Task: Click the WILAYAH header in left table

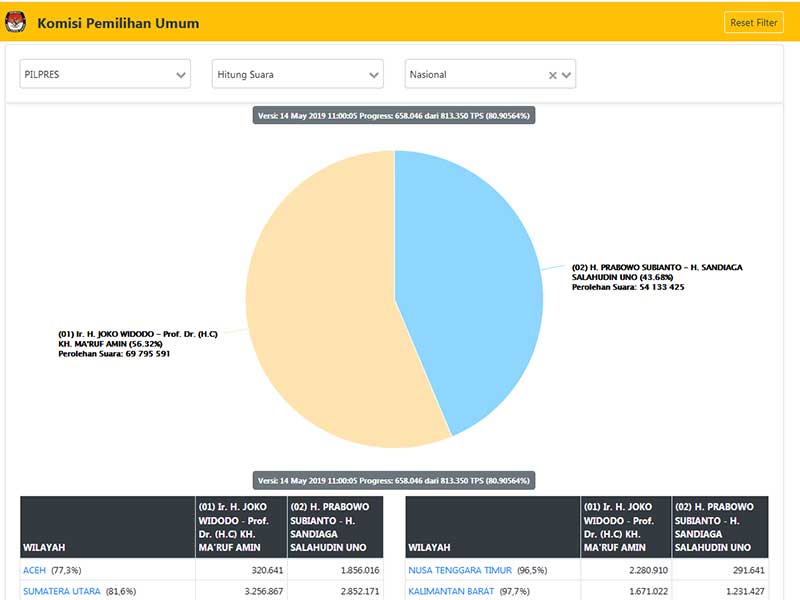Action: tap(43, 547)
